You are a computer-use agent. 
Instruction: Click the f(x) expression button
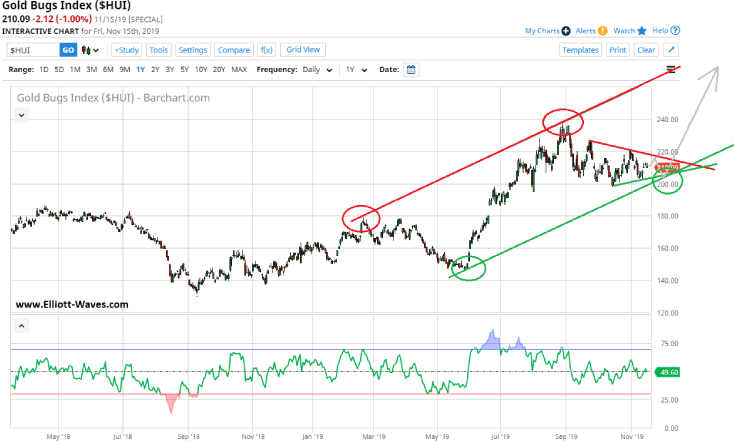tap(266, 49)
